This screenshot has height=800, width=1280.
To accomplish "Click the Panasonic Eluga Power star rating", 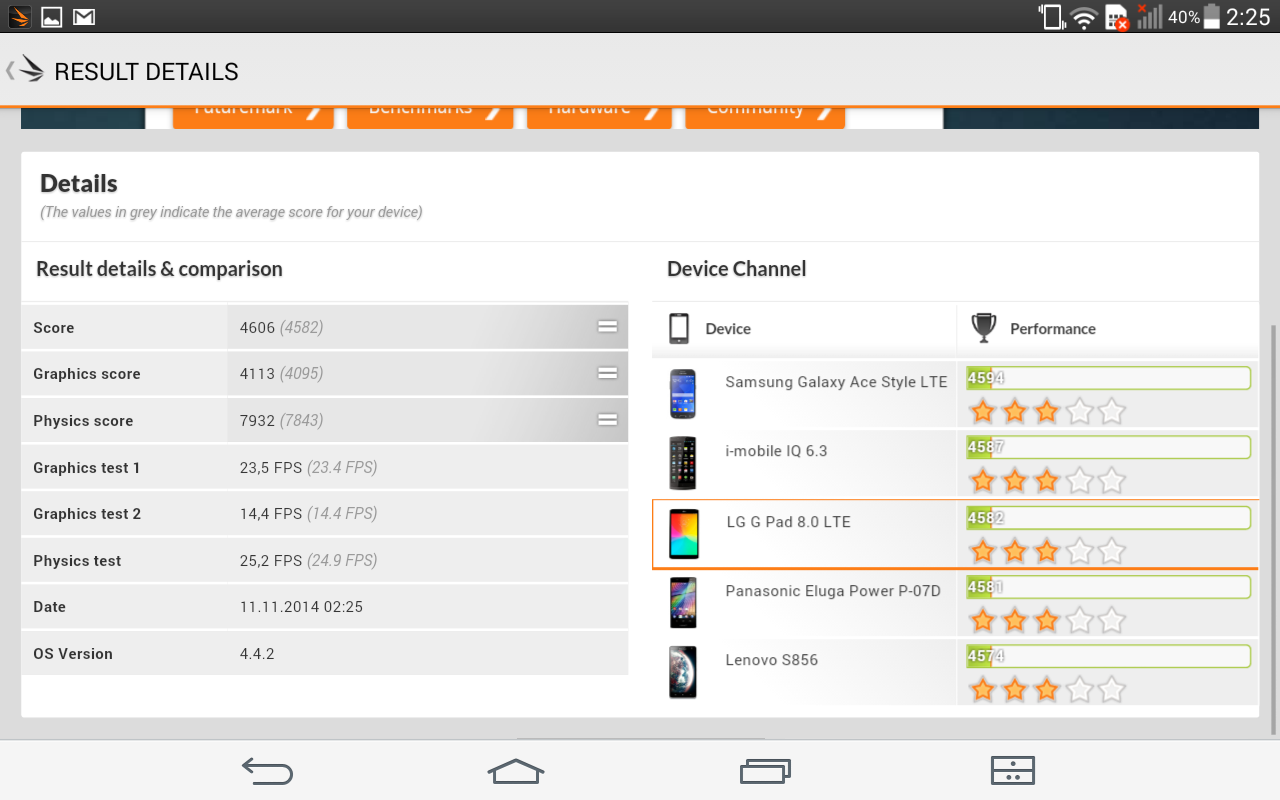I will (x=1047, y=621).
